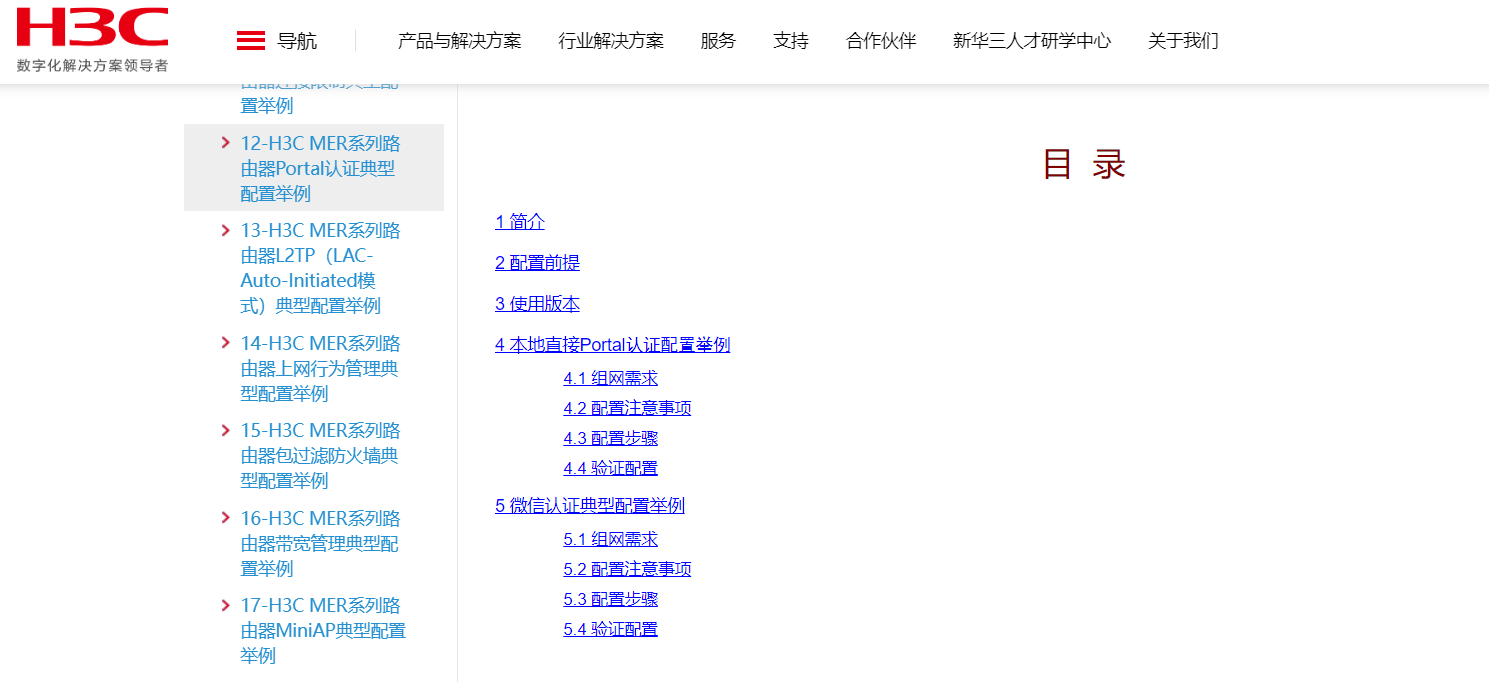Open the hamburger 导航 menu icon
The width and height of the screenshot is (1489, 682).
[251, 41]
